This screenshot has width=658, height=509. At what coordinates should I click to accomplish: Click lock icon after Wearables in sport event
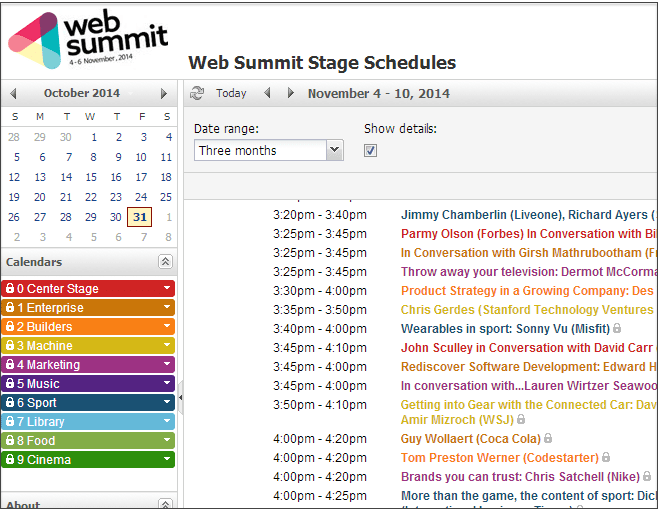point(617,328)
